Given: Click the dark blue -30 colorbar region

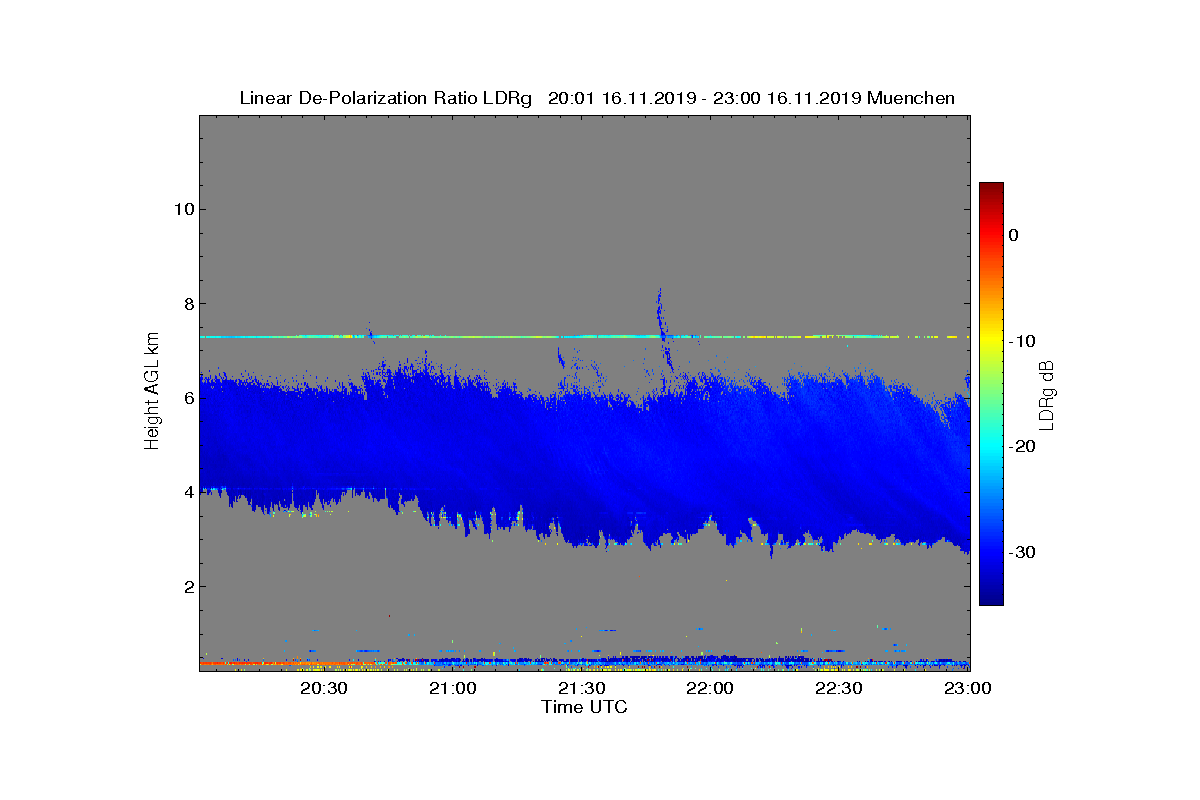Looking at the screenshot, I should click(x=991, y=553).
